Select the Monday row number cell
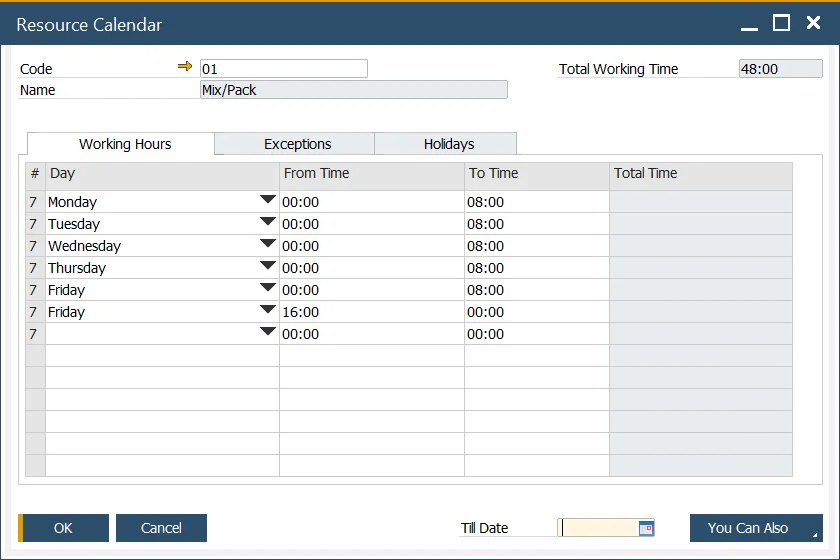Image resolution: width=840 pixels, height=560 pixels. pos(35,202)
